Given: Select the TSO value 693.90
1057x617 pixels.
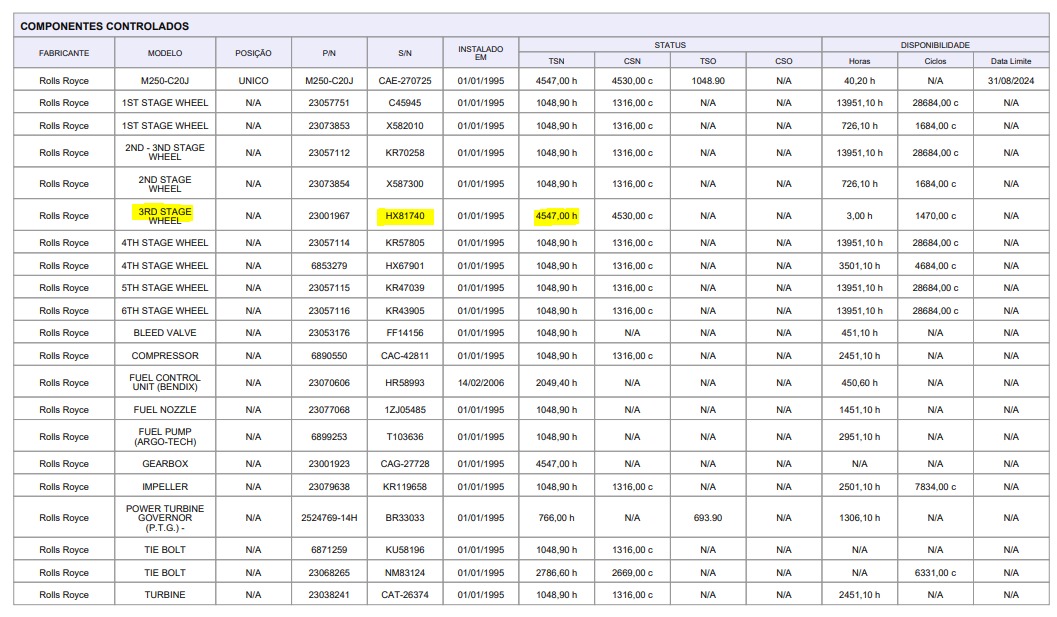Looking at the screenshot, I should [708, 518].
